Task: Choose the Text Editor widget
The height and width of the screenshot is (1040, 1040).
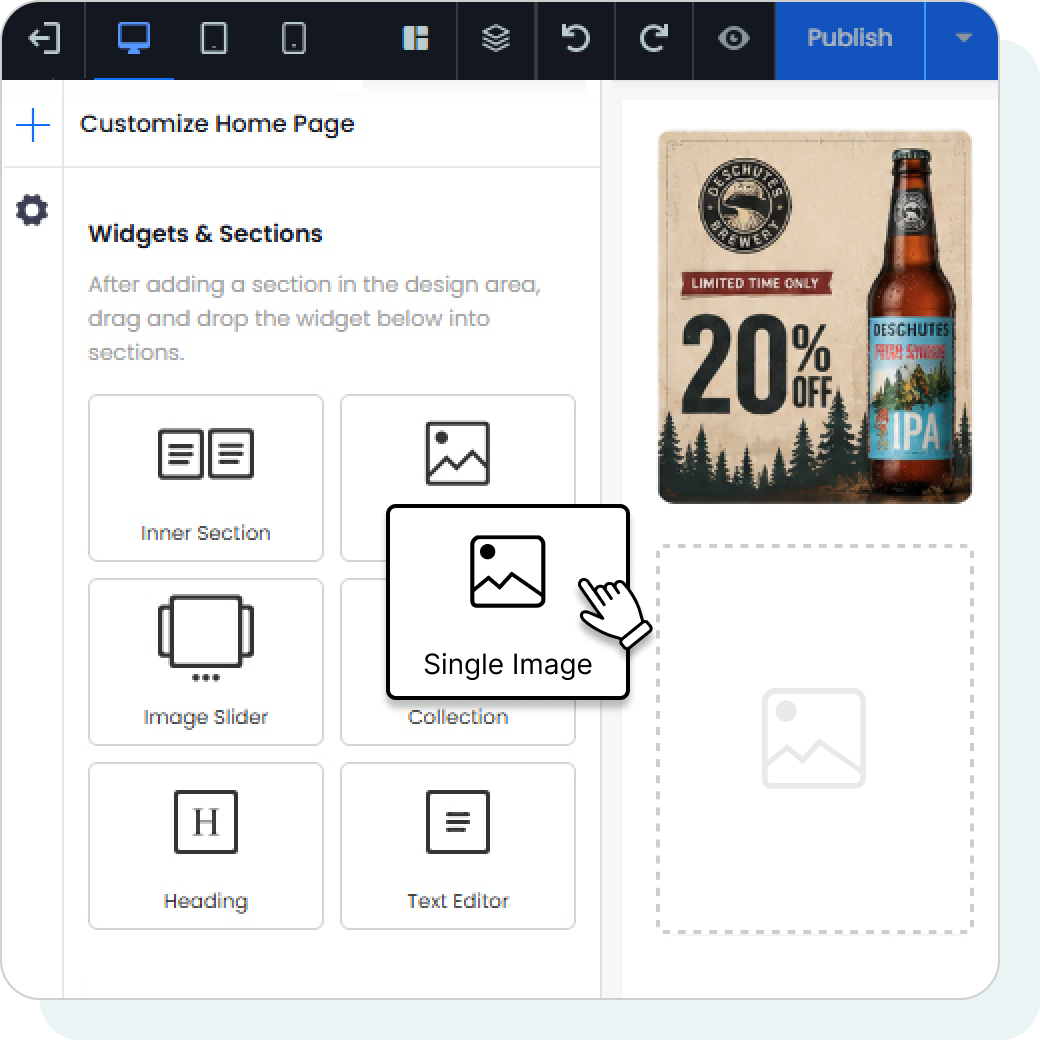Action: [458, 846]
